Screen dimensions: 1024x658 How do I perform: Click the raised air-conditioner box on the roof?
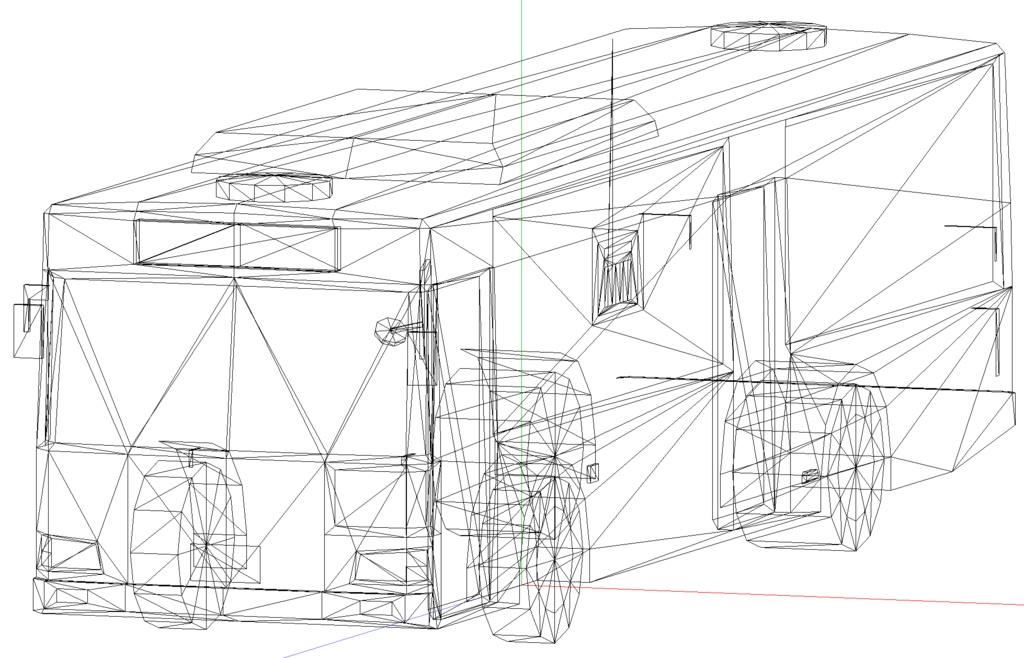[424, 138]
